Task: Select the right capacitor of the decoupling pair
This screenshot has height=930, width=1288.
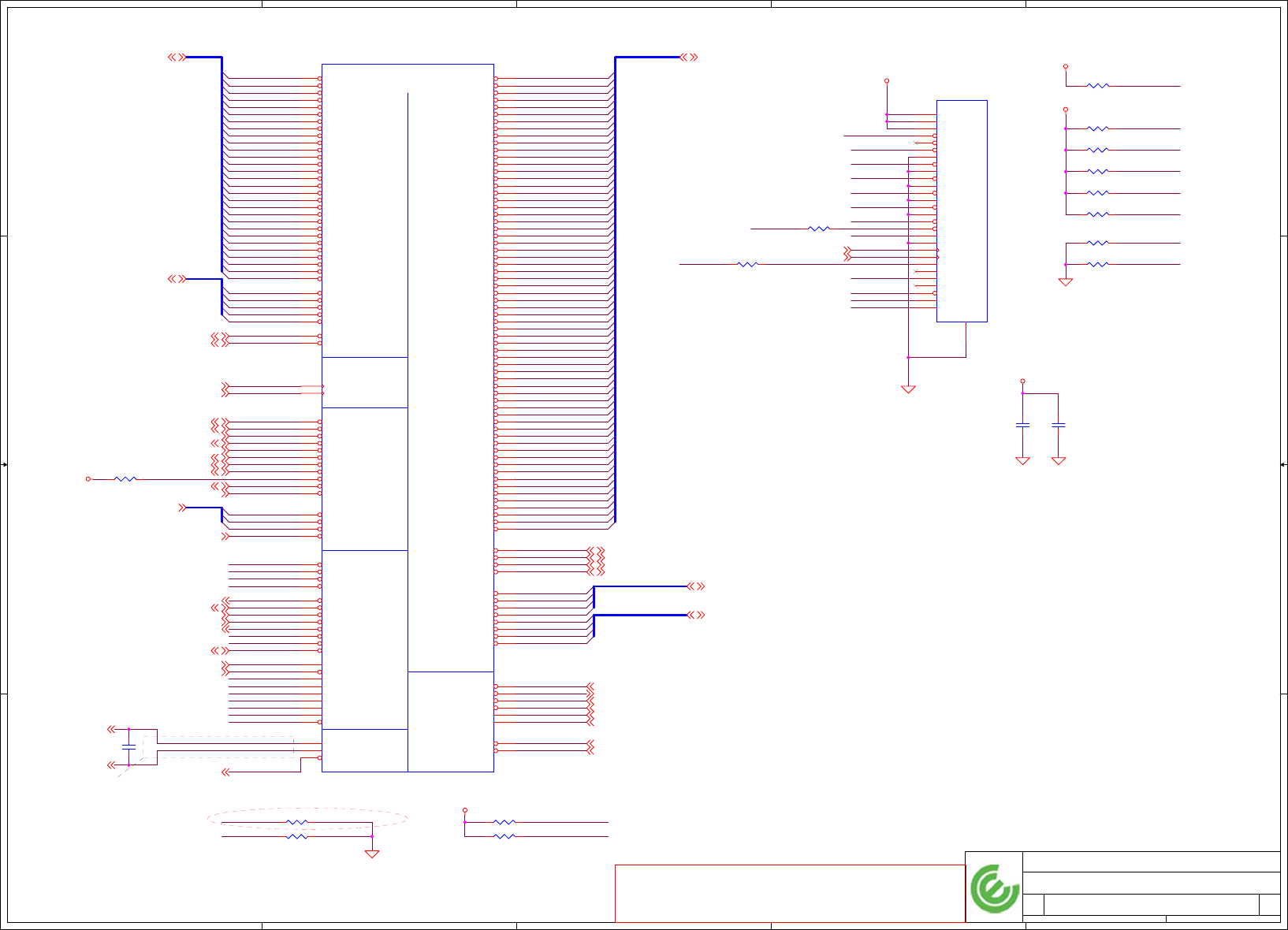Action: click(x=1059, y=426)
